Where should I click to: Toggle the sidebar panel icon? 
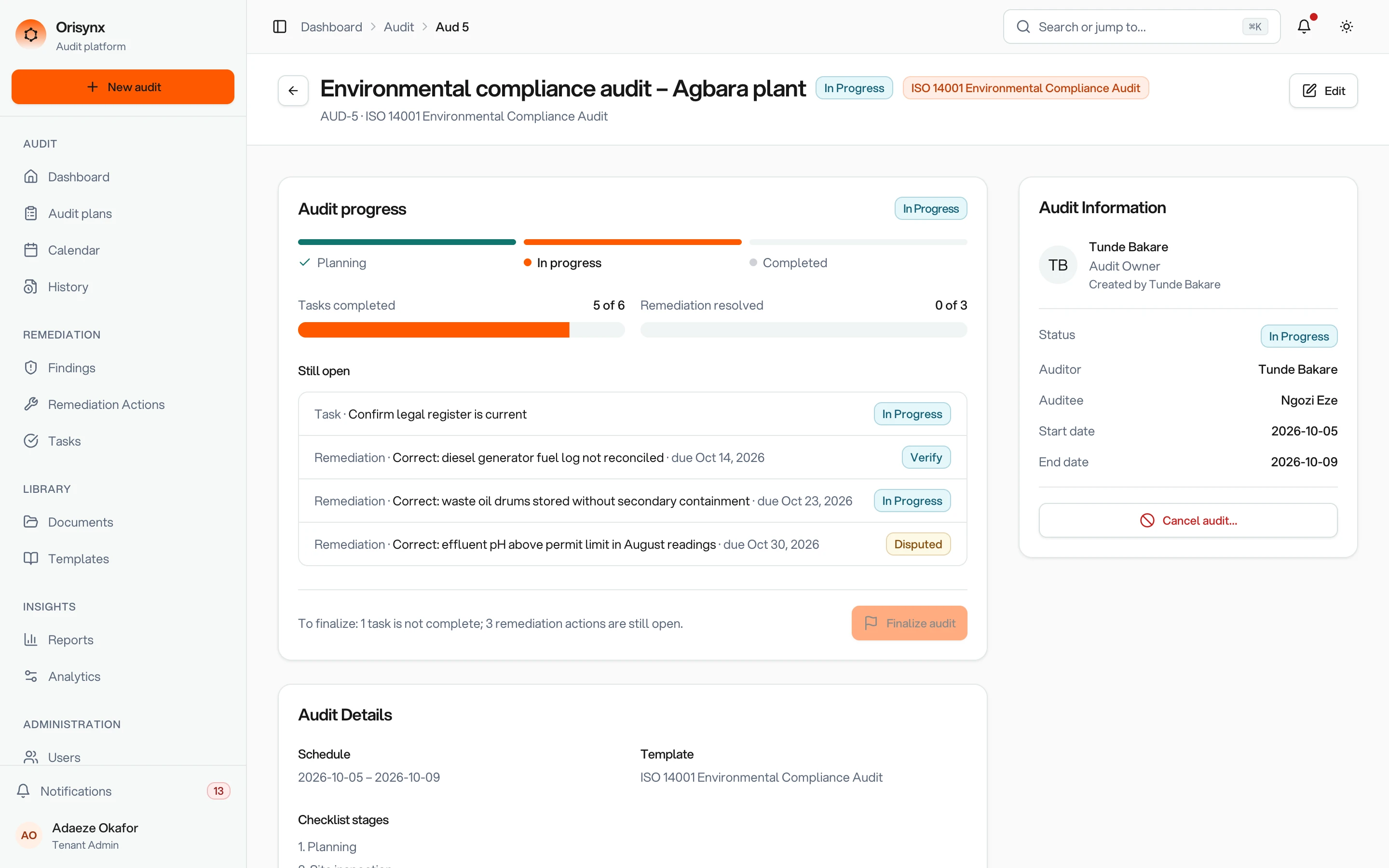pyautogui.click(x=280, y=27)
